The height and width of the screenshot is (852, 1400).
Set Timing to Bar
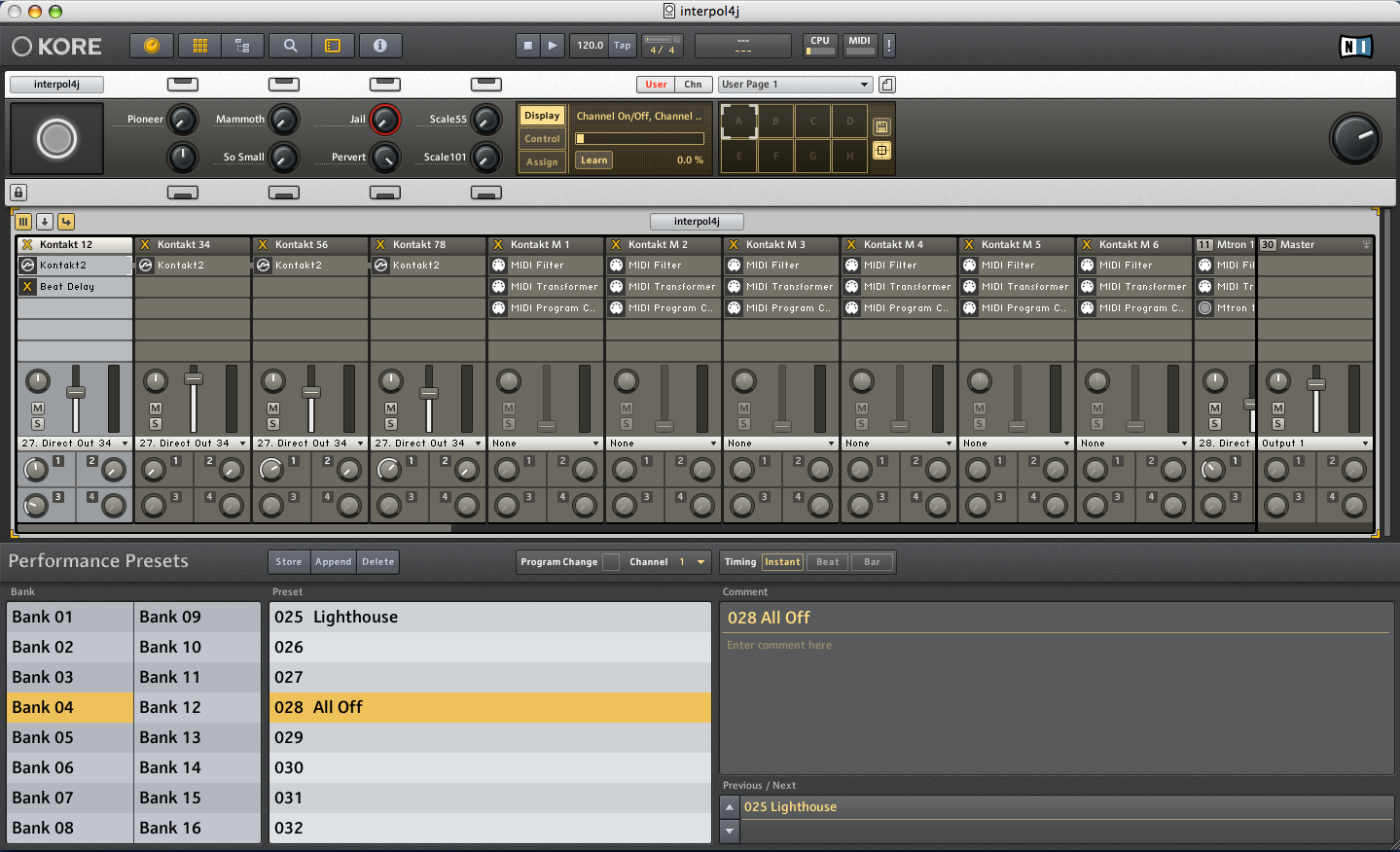tap(872, 562)
